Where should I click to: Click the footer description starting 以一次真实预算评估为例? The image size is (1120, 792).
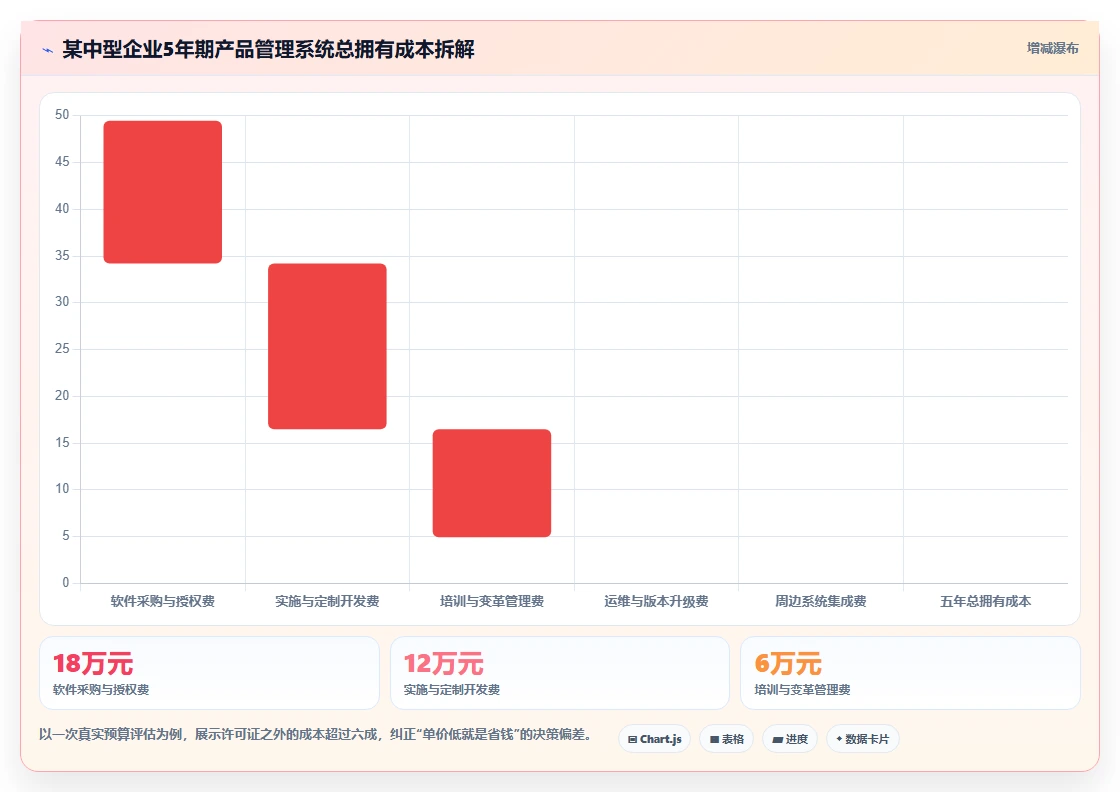click(x=315, y=735)
